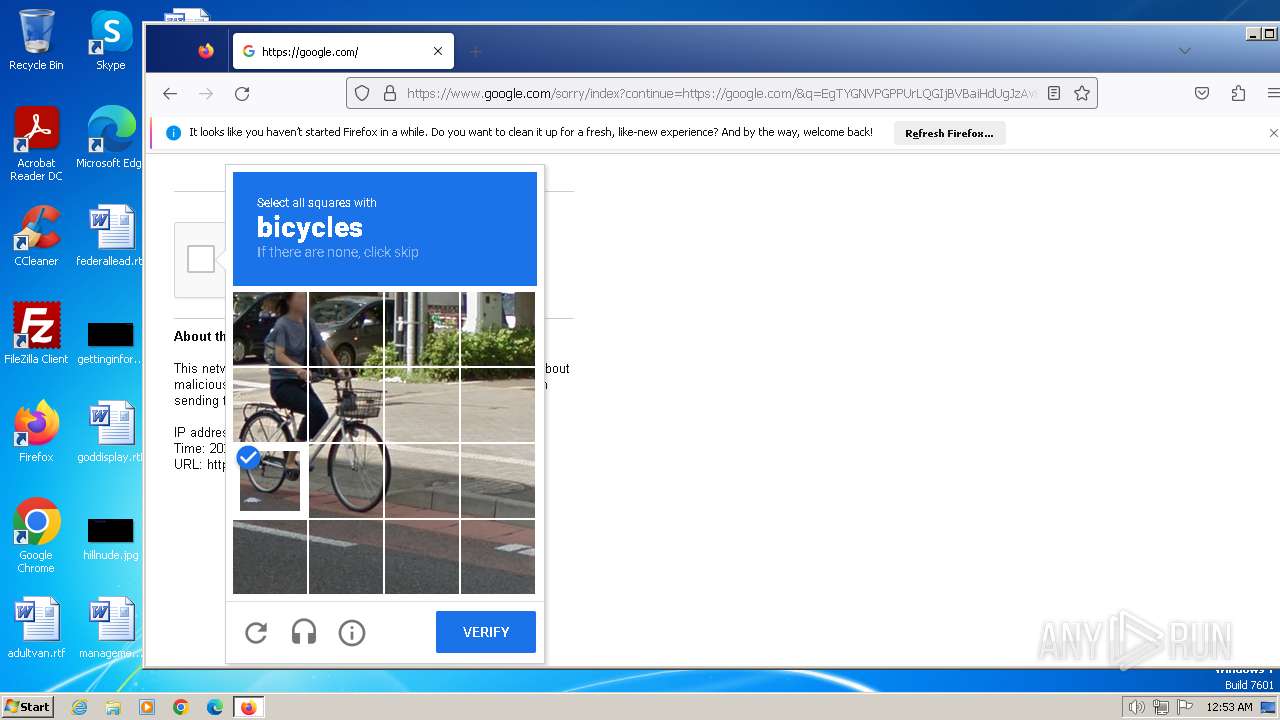Click the URL address bar
The image size is (1280, 720).
(722, 93)
